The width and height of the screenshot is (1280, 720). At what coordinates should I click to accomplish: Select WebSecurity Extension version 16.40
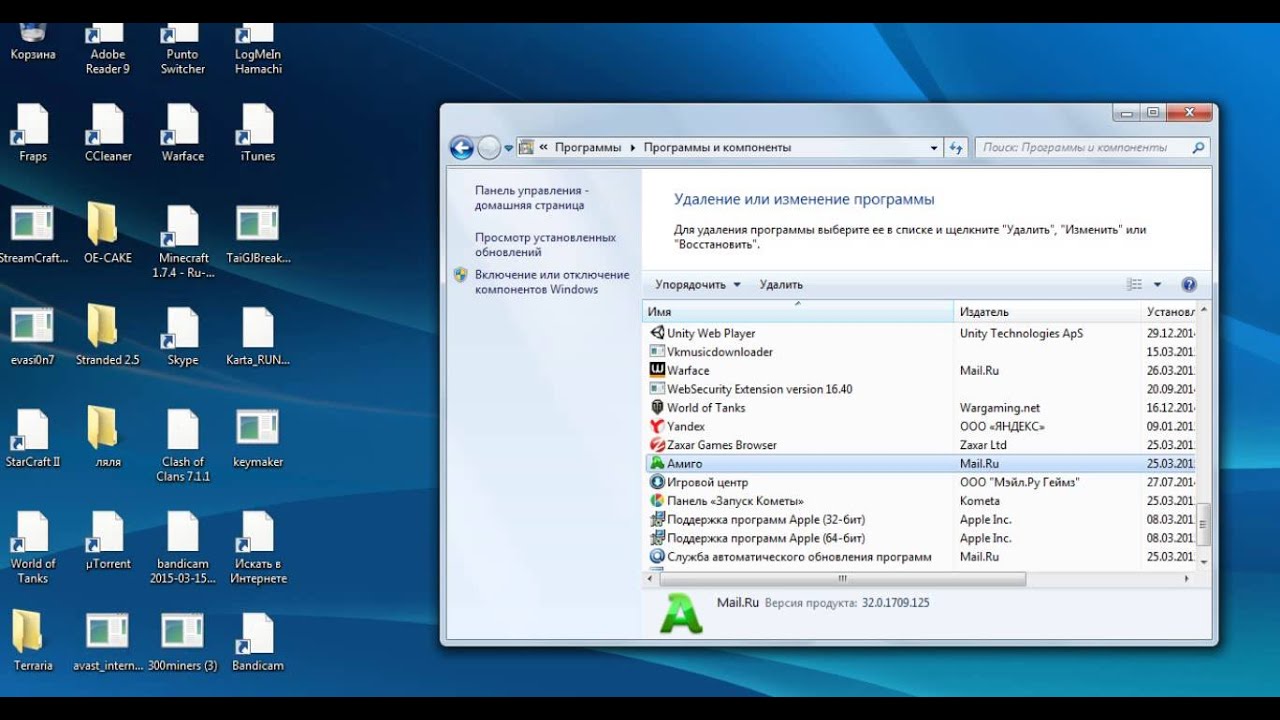[x=919, y=389]
